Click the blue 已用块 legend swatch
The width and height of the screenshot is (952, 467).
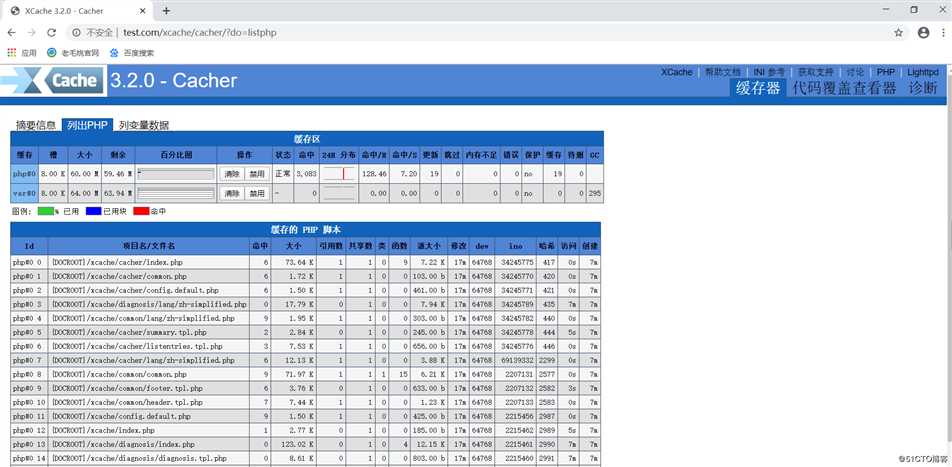(x=94, y=211)
